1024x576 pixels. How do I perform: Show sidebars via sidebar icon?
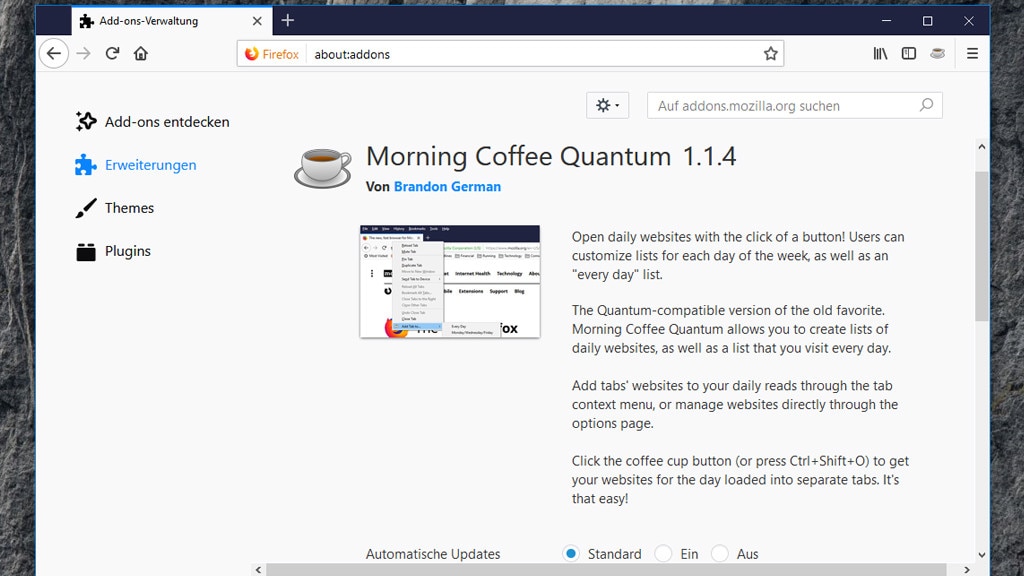909,54
